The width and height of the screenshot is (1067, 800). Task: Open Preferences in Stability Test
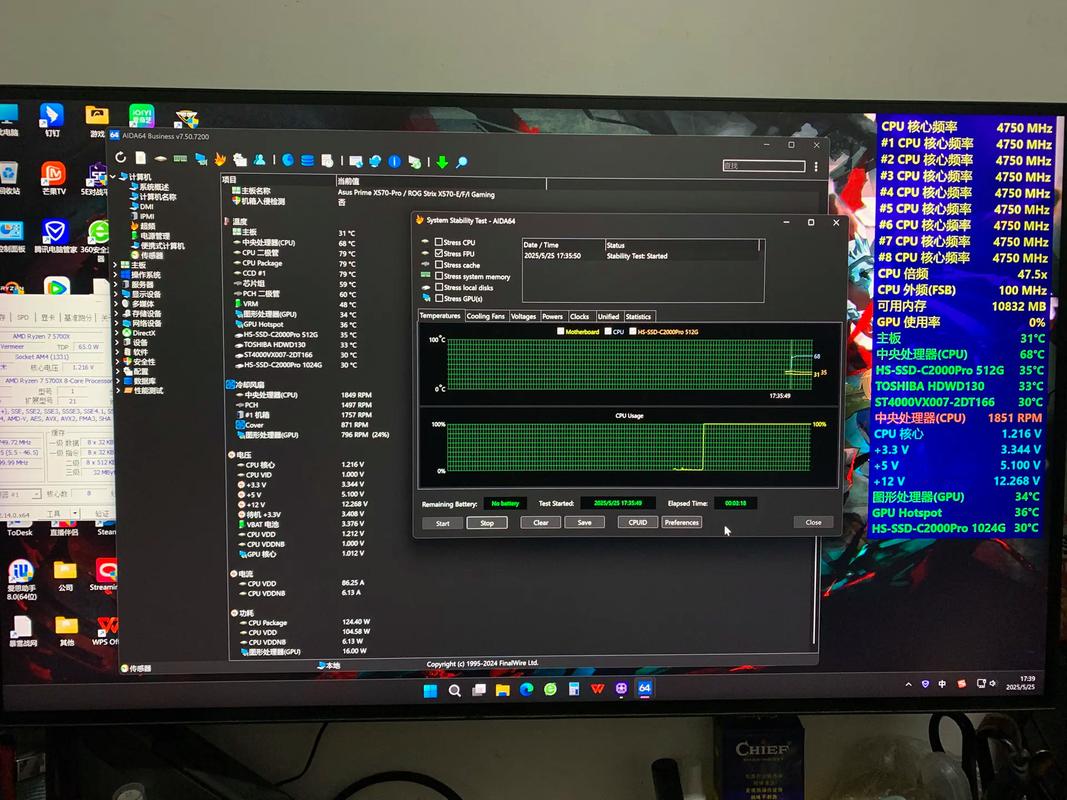pos(682,522)
